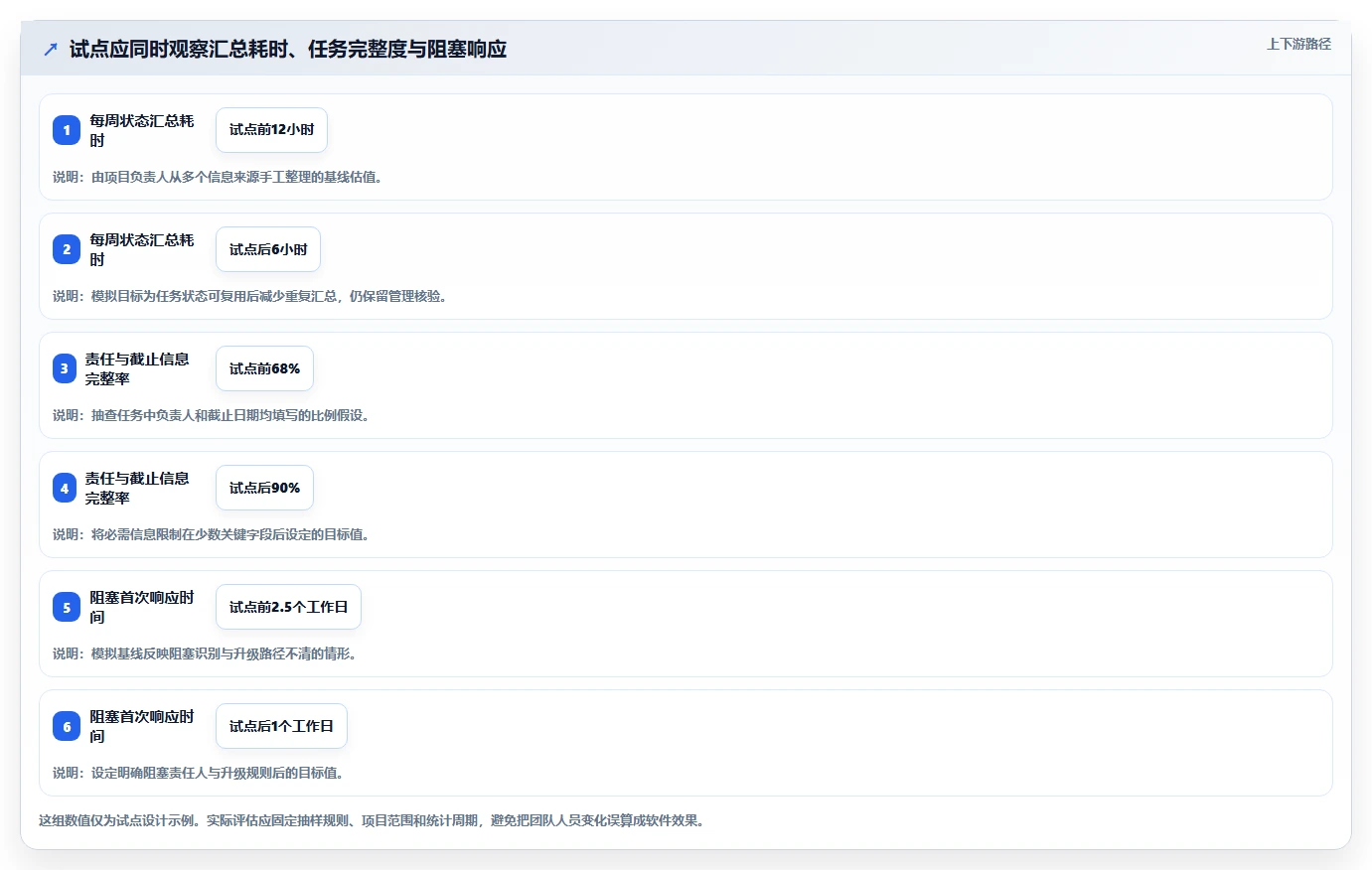Select 每周状态汇总耗时 label in card 1
The image size is (1372, 870).
coord(142,130)
